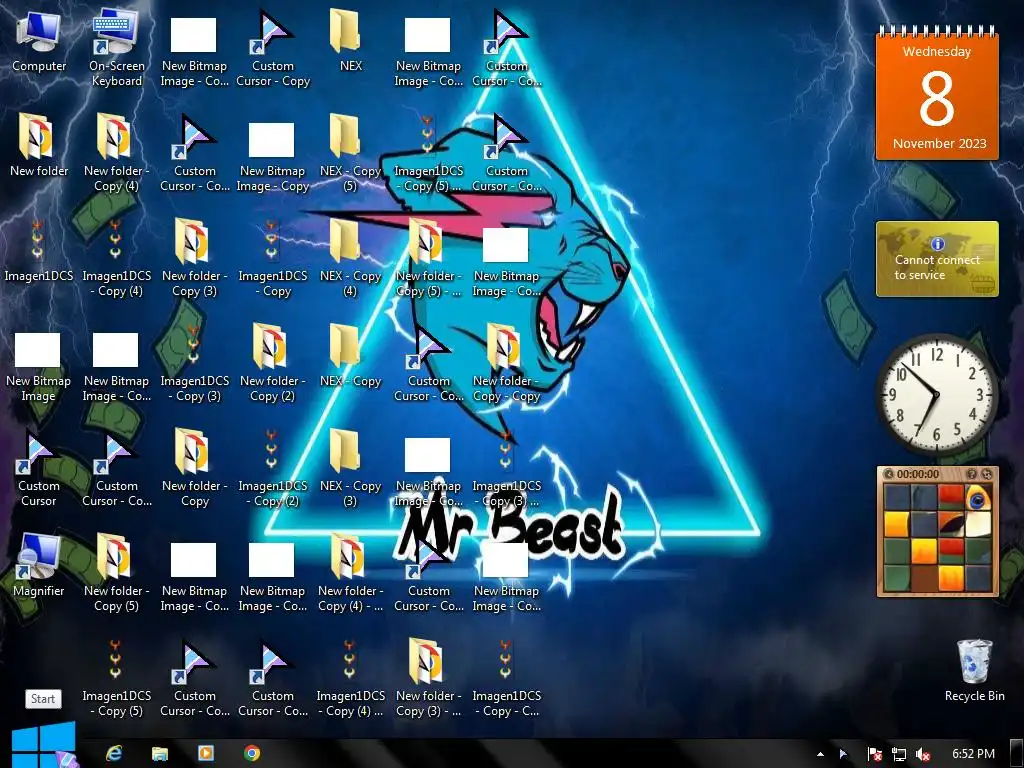Show hidden tray icons arrow
Image resolution: width=1024 pixels, height=768 pixels.
tap(820, 754)
